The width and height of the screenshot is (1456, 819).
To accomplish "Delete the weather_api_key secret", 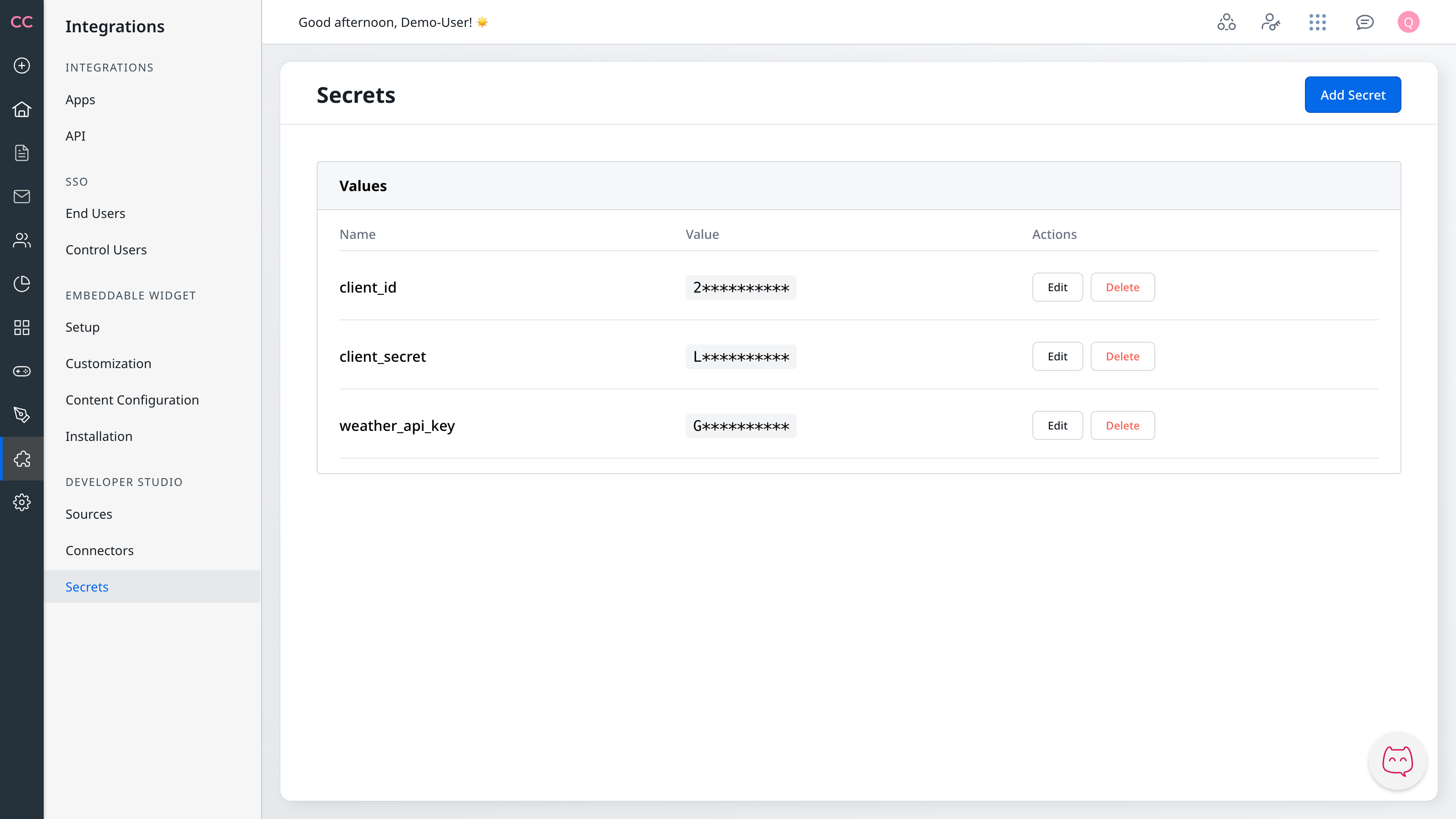I will click(1122, 425).
